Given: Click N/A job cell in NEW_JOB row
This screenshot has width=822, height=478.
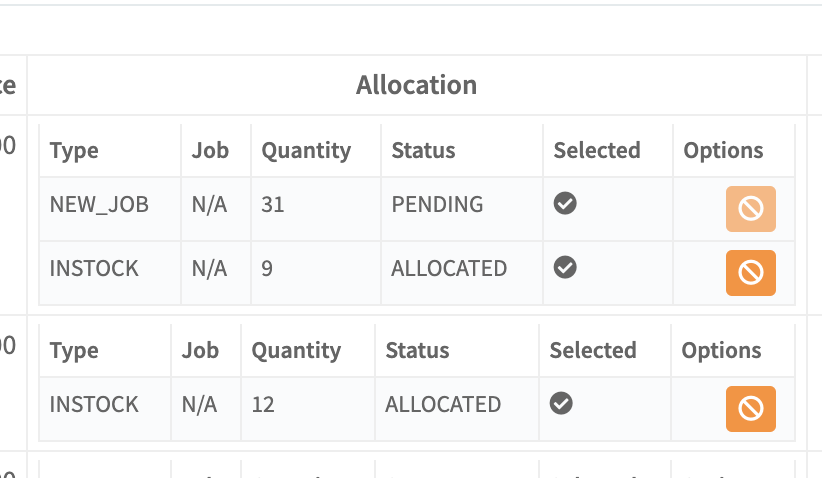Looking at the screenshot, I should point(209,205).
